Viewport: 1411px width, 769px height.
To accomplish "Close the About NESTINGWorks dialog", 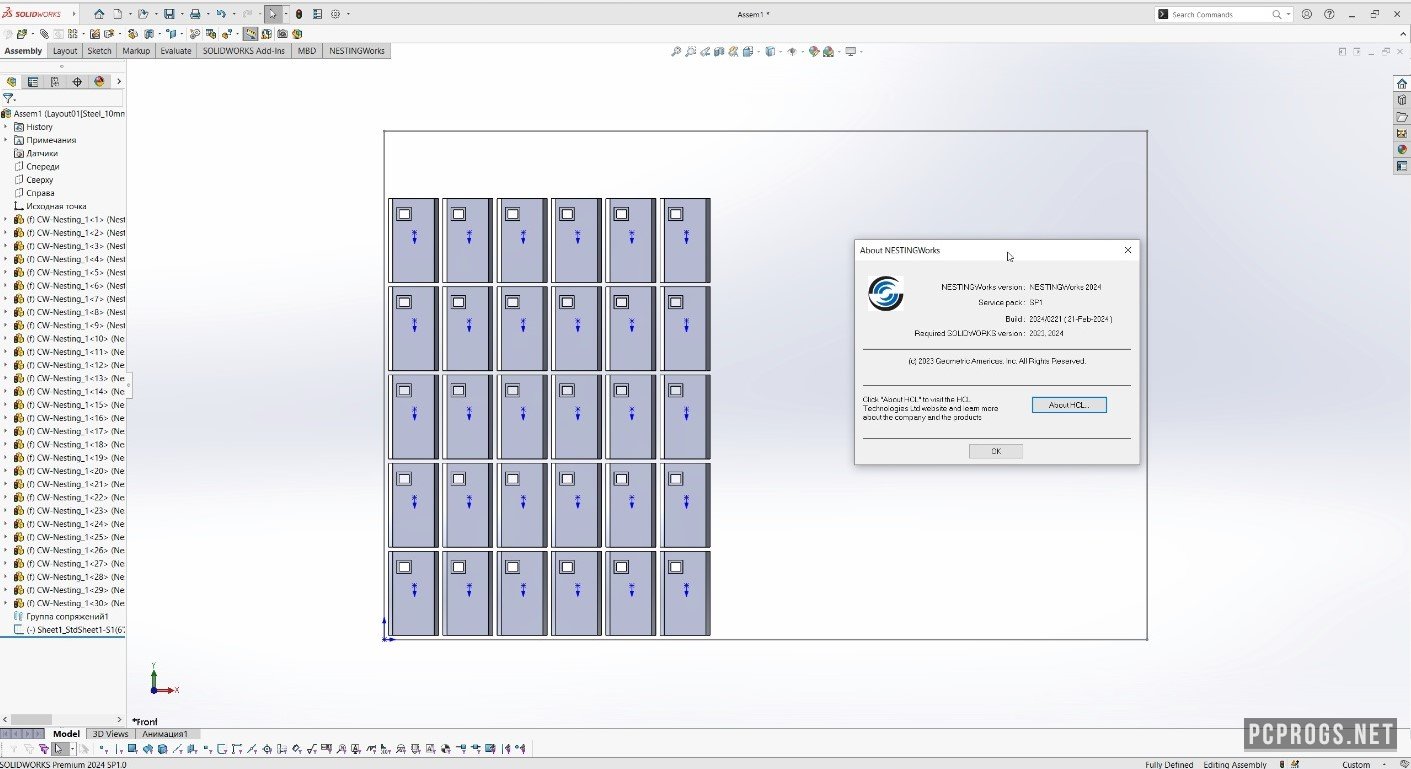I will click(1128, 250).
